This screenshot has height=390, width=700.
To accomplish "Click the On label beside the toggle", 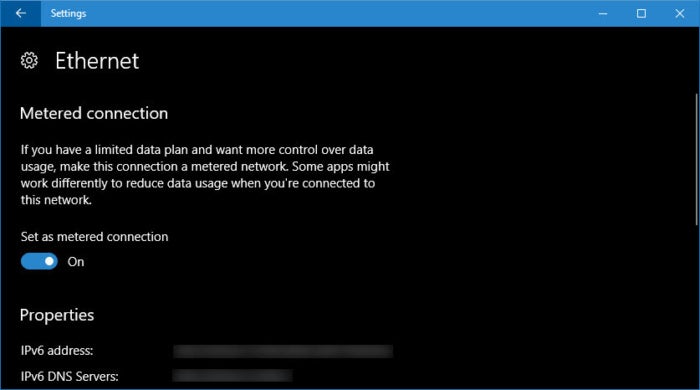I will [x=76, y=262].
